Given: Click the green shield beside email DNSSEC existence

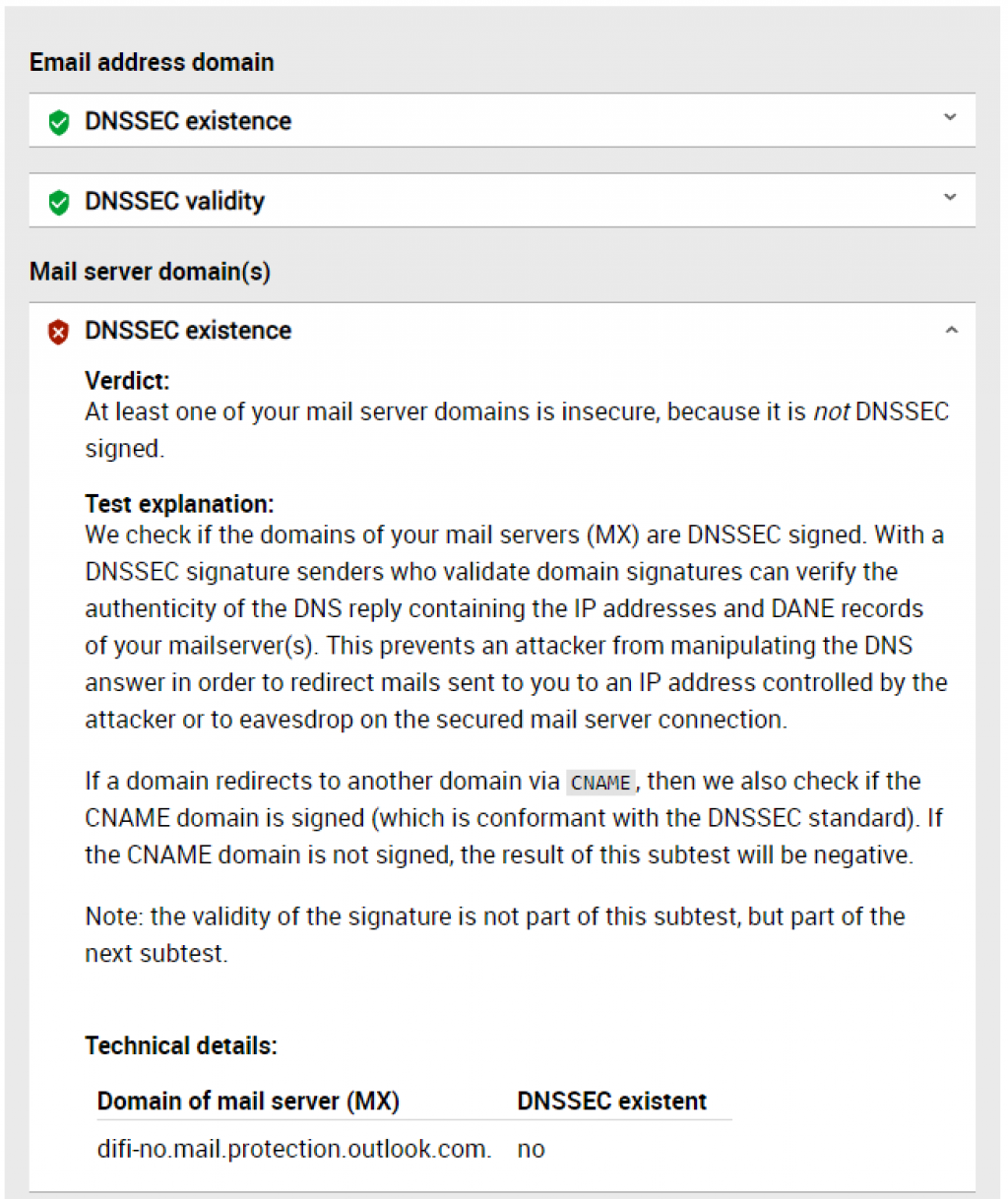Looking at the screenshot, I should pos(59,122).
